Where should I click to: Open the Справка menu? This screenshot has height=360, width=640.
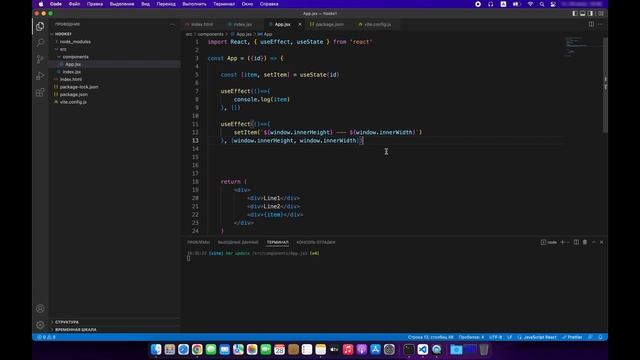[x=269, y=4]
